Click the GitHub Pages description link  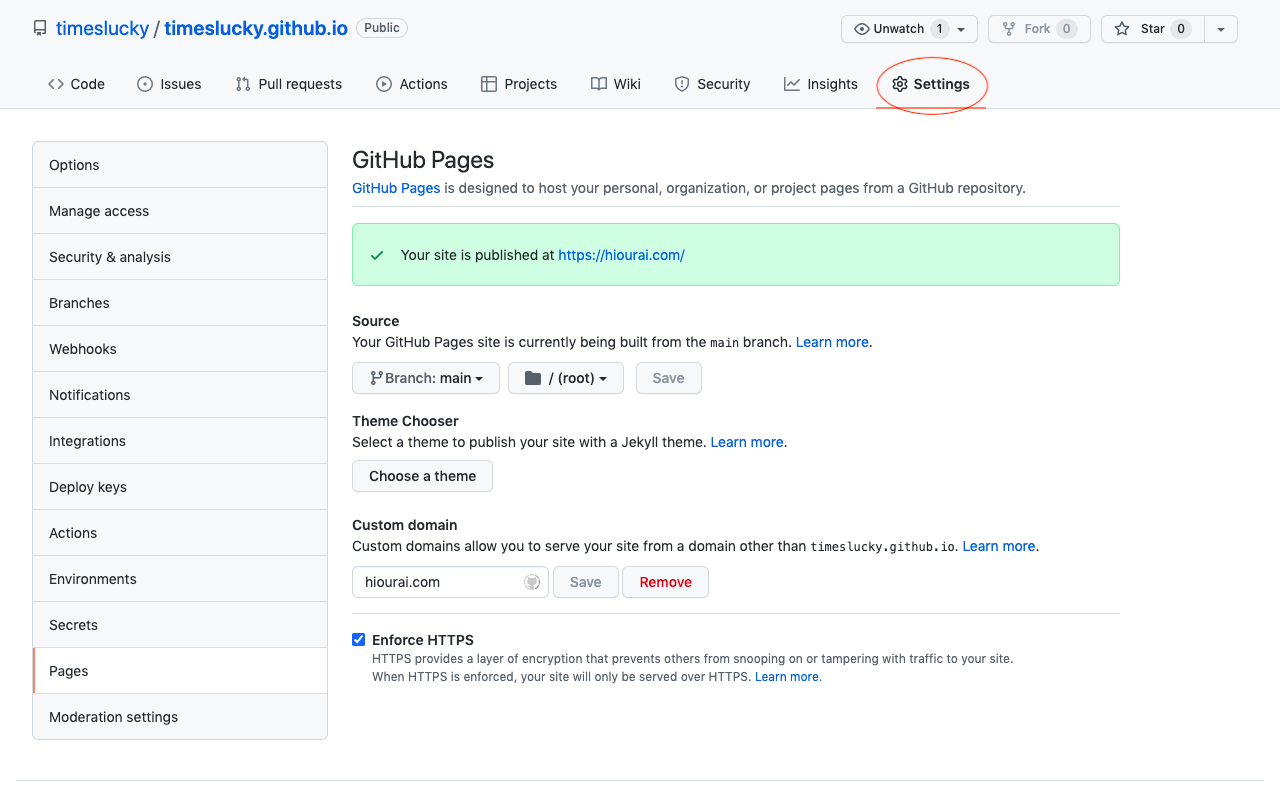396,188
